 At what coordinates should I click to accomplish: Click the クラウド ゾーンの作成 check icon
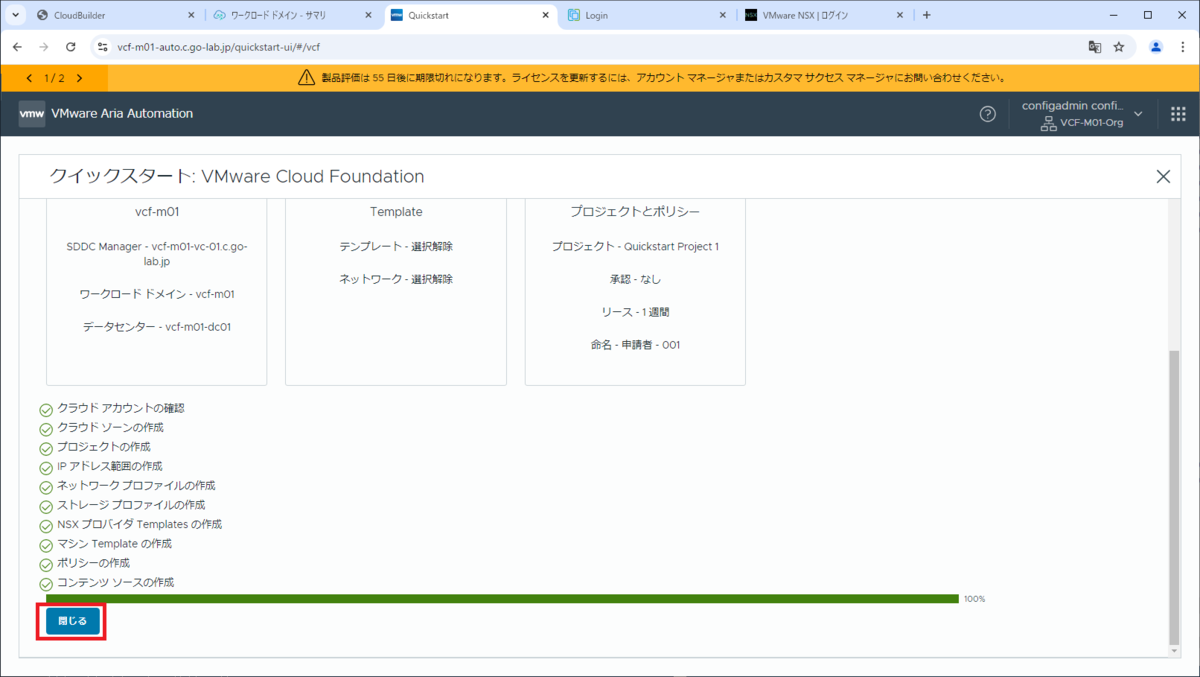(x=45, y=428)
